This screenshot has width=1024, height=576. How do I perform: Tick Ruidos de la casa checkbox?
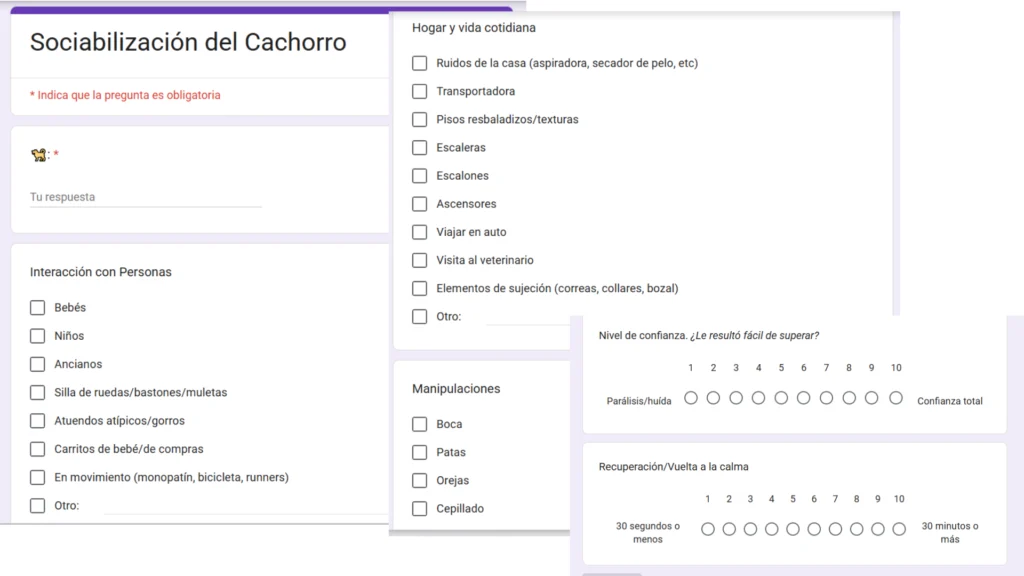tap(420, 63)
